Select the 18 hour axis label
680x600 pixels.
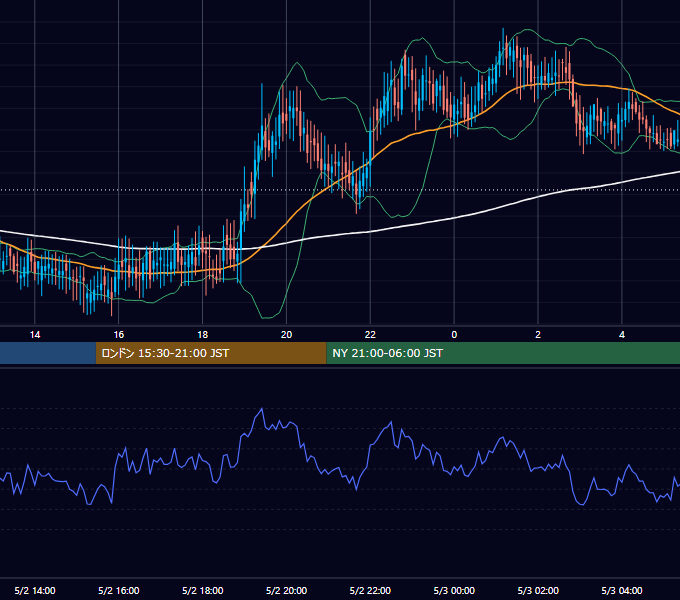pyautogui.click(x=203, y=335)
